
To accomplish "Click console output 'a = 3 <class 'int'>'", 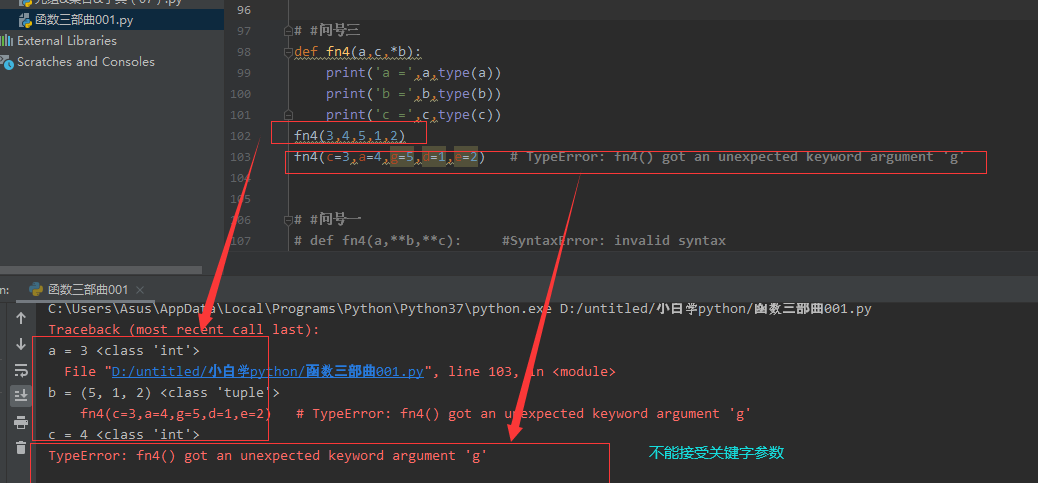I will click(x=124, y=350).
